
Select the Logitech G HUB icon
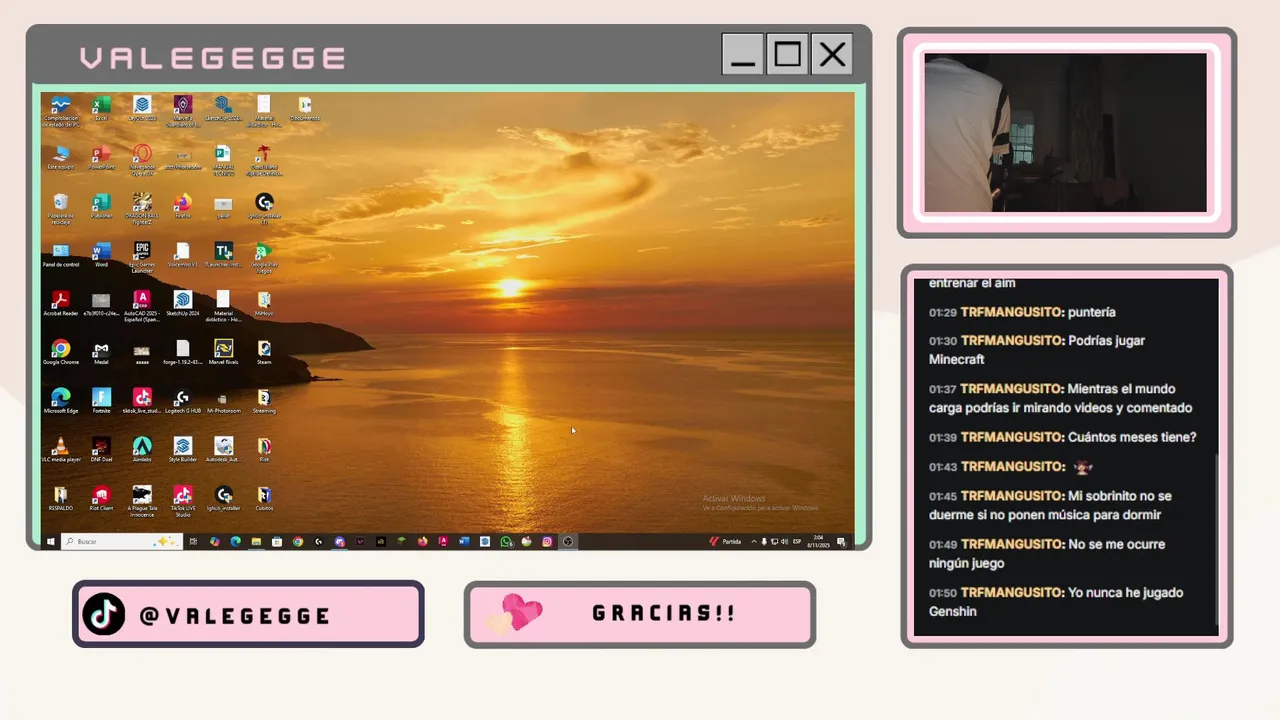(x=182, y=400)
